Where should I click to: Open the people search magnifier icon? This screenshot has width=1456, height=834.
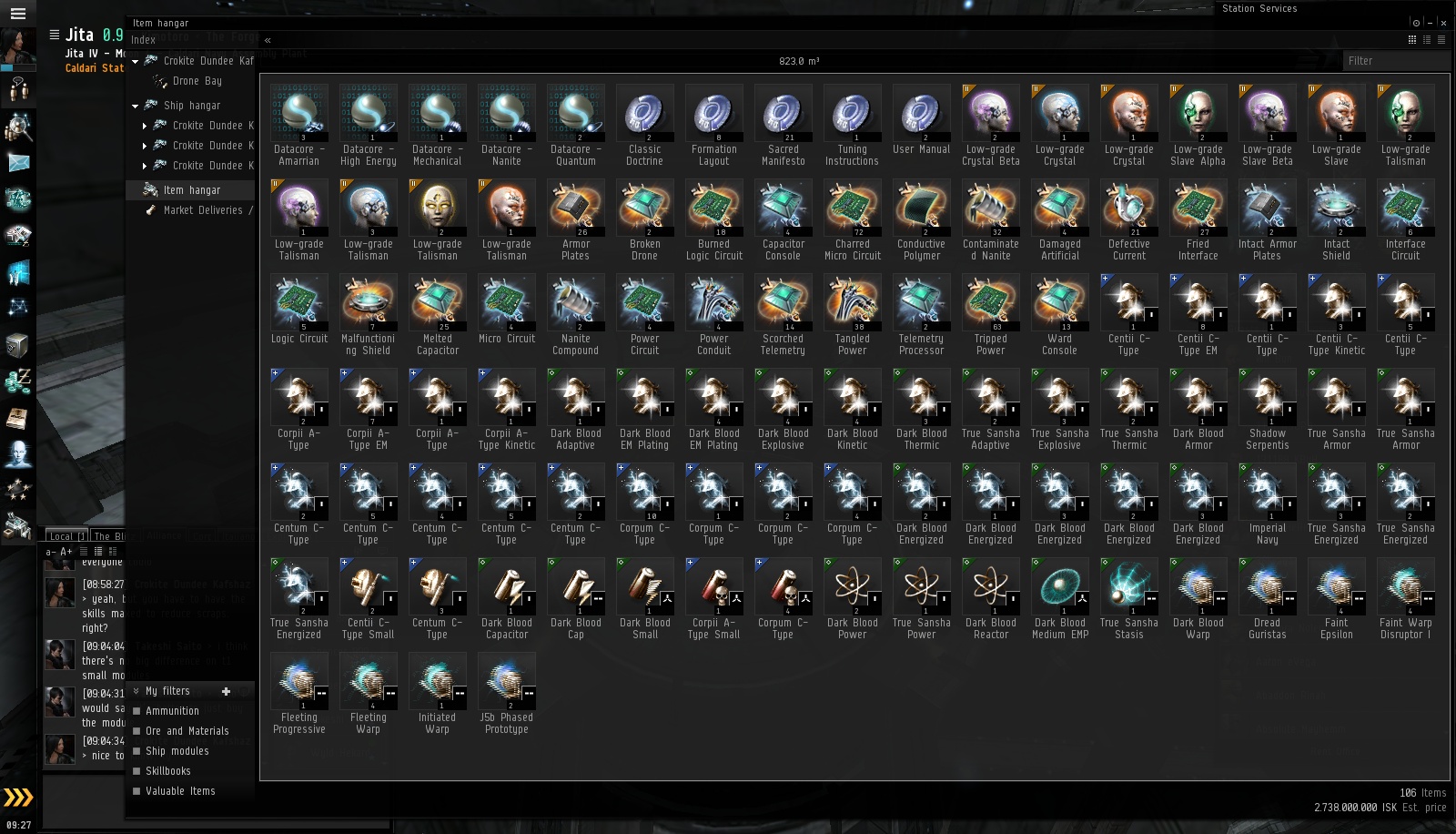coord(18,127)
